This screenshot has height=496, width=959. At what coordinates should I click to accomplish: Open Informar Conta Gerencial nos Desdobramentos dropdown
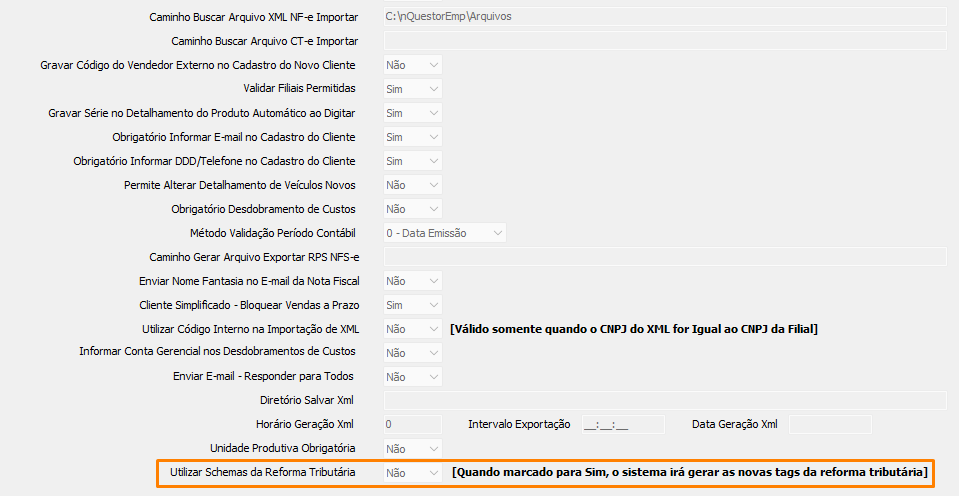coord(413,353)
